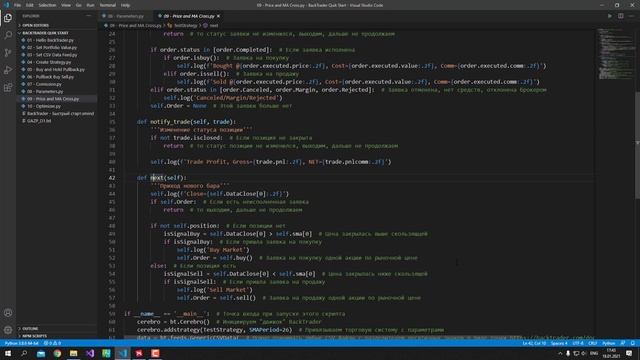Run the Python file with play icon

pyautogui.click(x=610, y=16)
